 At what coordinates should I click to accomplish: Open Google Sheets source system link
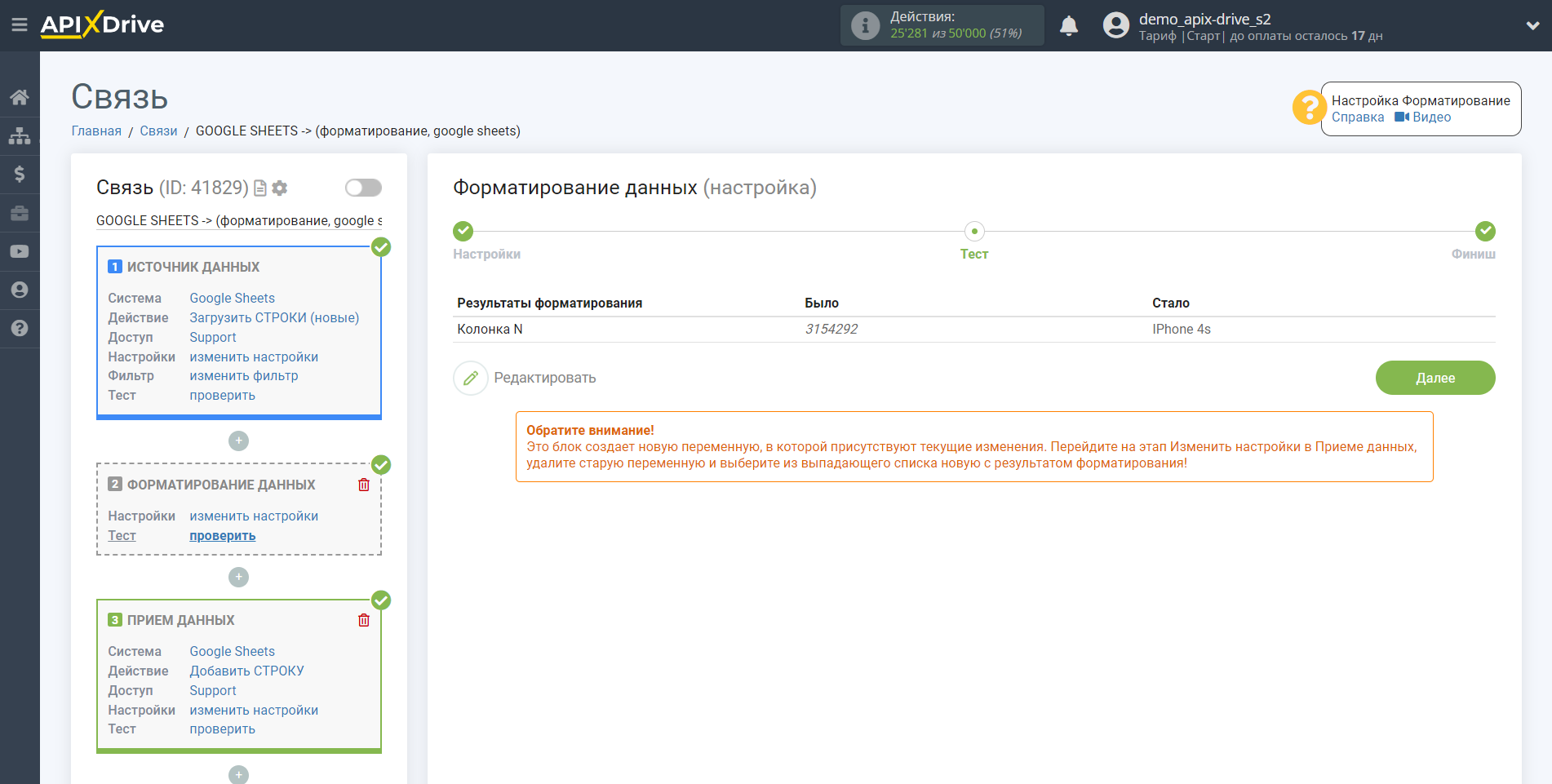pyautogui.click(x=233, y=298)
